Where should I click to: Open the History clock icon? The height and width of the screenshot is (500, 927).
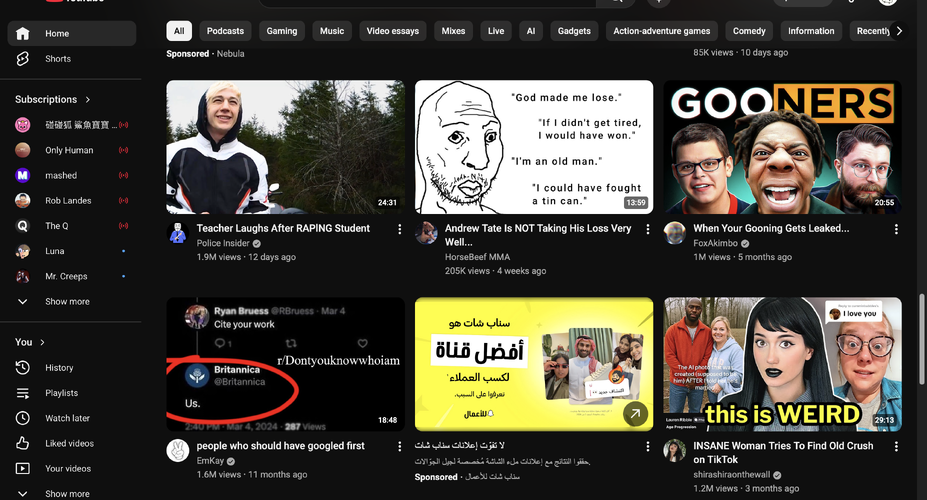[22, 368]
